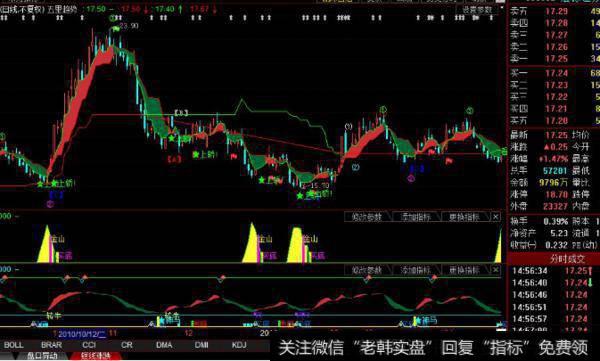
Task: Click the 23.90 peak price label
Action: pos(129,26)
